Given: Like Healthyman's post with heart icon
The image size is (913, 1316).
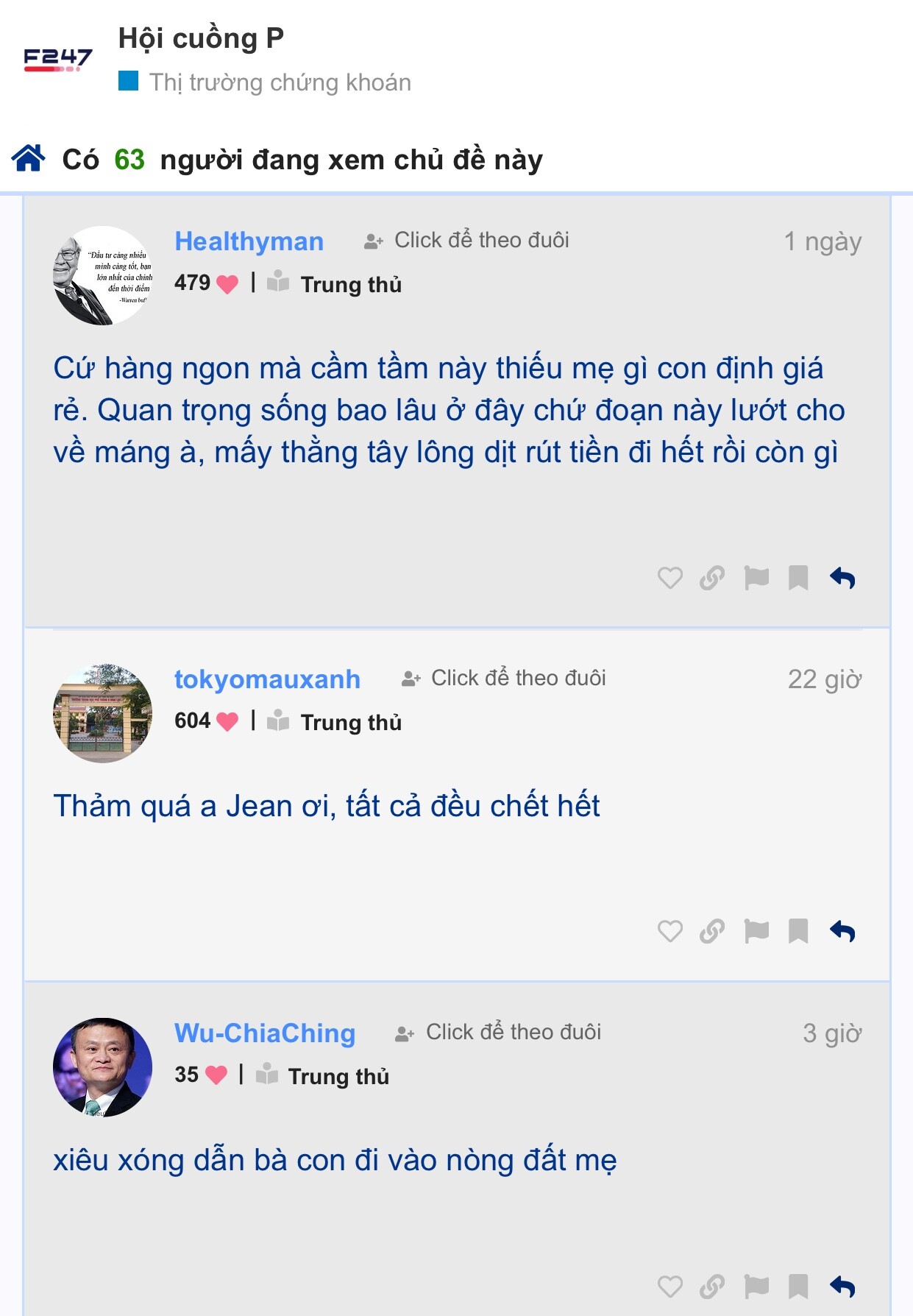Looking at the screenshot, I should coord(669,579).
